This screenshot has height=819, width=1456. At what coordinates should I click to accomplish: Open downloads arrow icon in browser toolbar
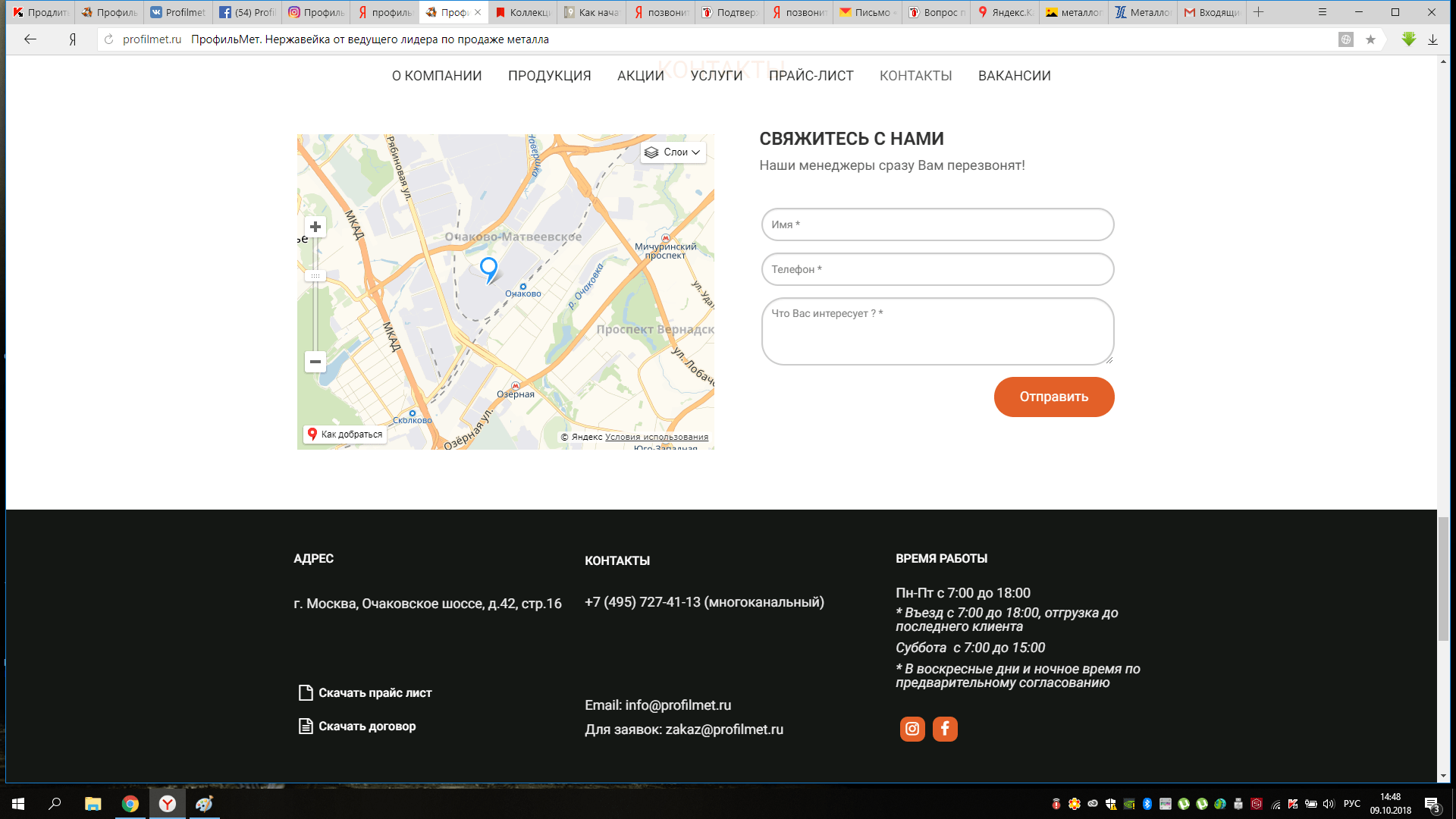(1432, 39)
